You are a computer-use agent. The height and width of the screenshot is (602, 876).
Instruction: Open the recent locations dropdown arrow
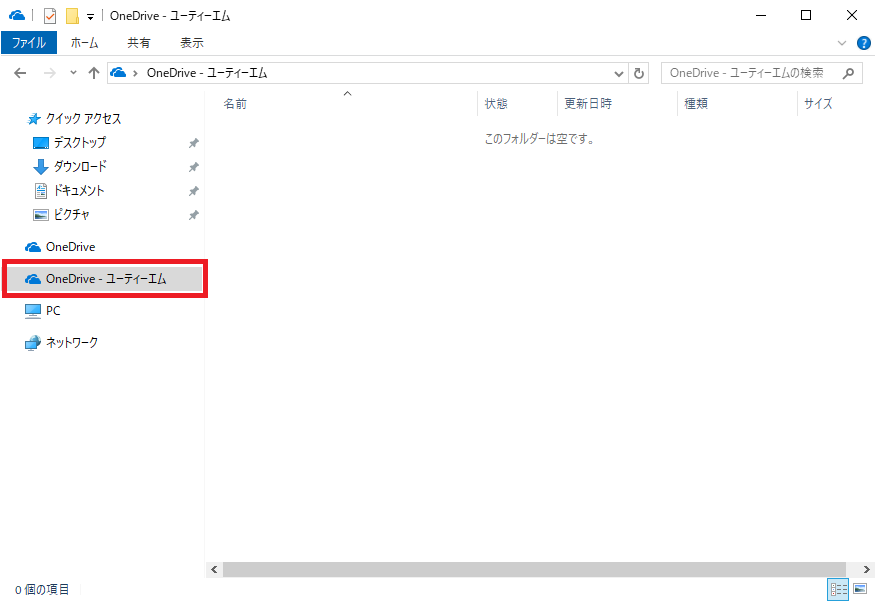coord(73,73)
